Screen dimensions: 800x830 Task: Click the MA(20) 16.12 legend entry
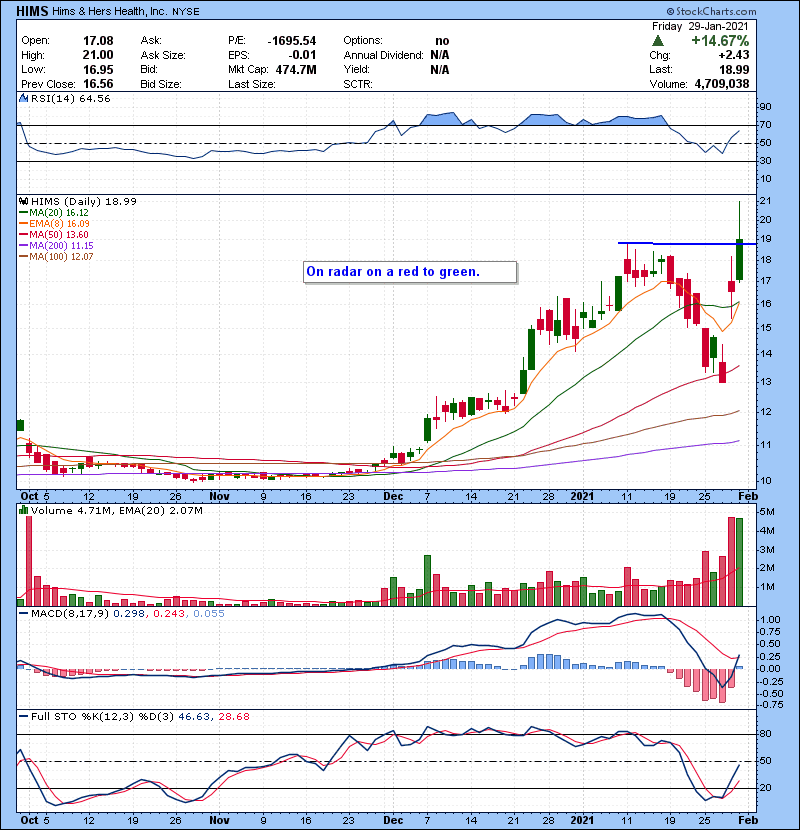(54, 212)
